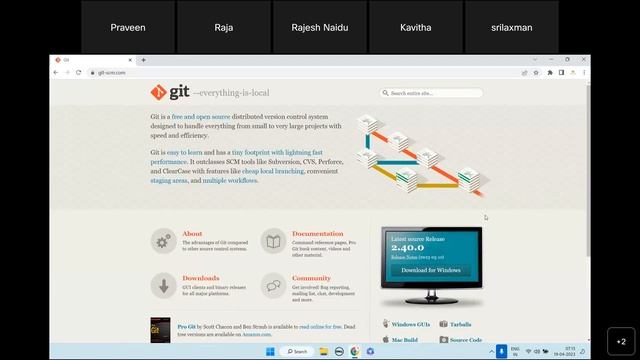The image size is (640, 360).
Task: Open the Mac Build link
Action: pos(404,340)
